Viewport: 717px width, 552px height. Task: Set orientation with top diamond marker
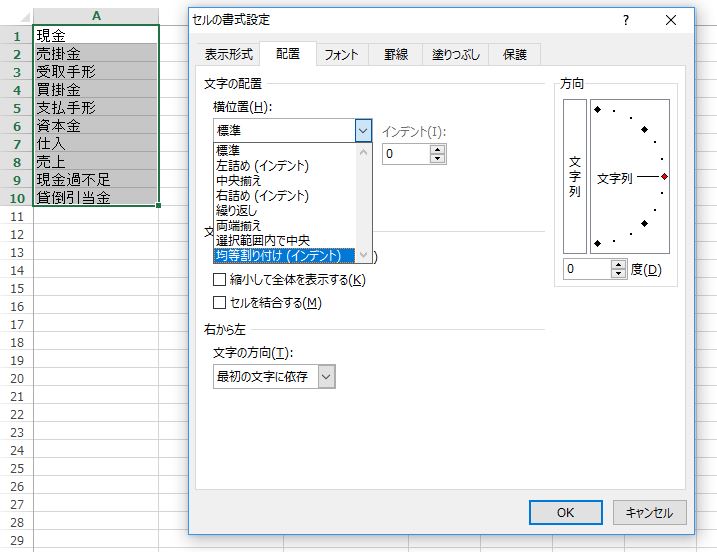click(597, 109)
